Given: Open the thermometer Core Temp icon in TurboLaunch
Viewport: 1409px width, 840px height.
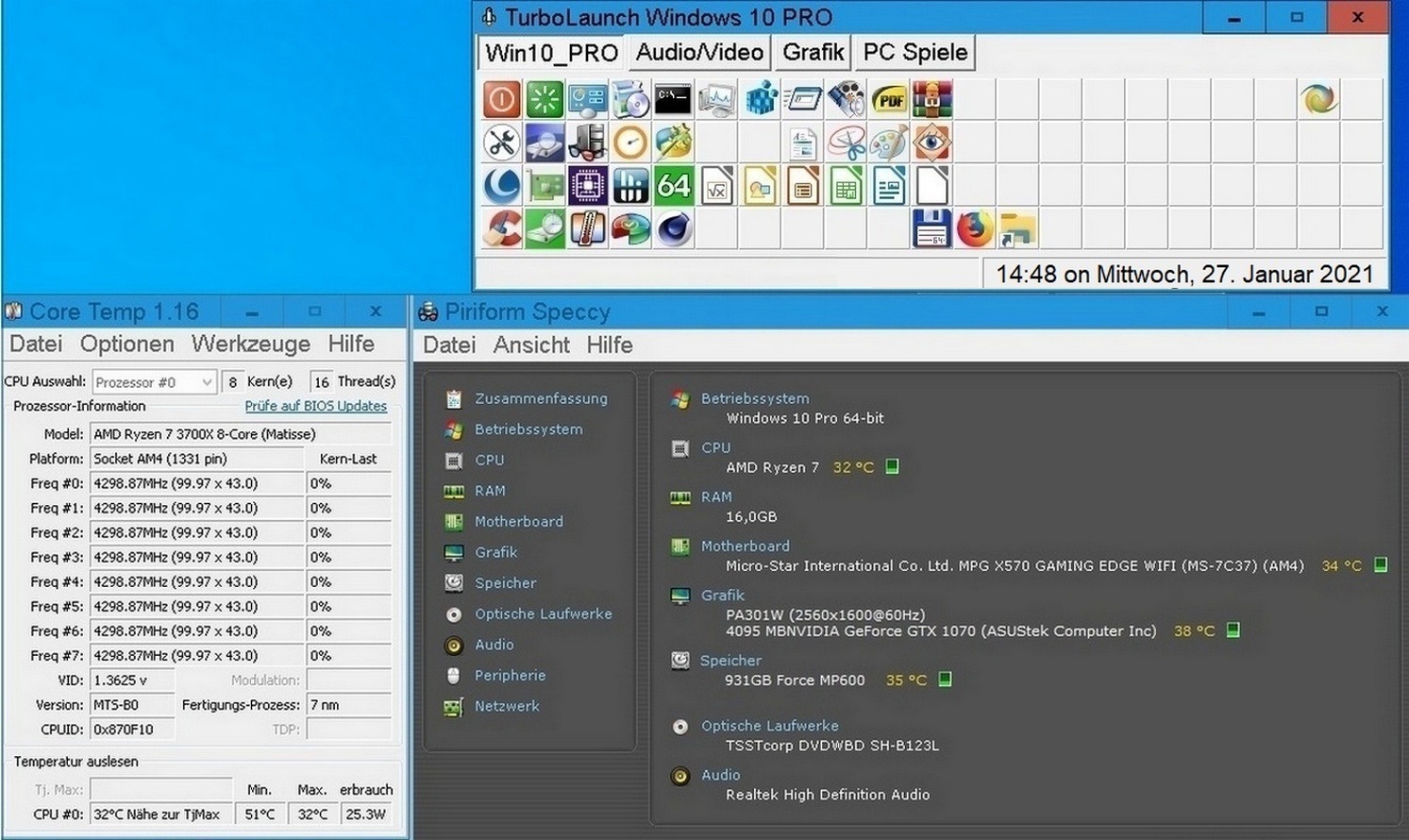Looking at the screenshot, I should (x=588, y=229).
